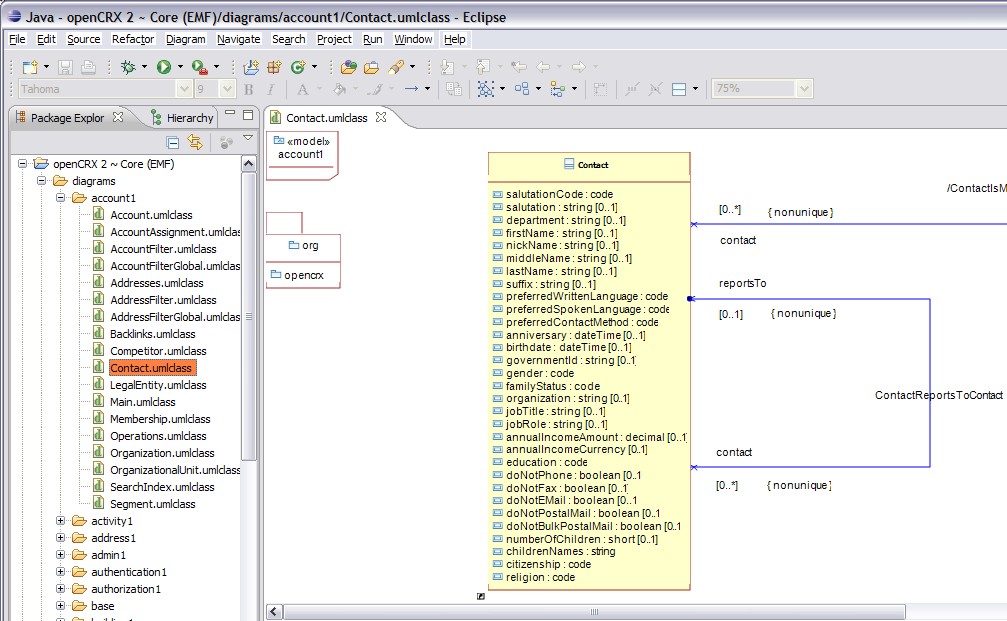Expand the authentication1 folder
Image resolution: width=1007 pixels, height=621 pixels.
point(60,572)
